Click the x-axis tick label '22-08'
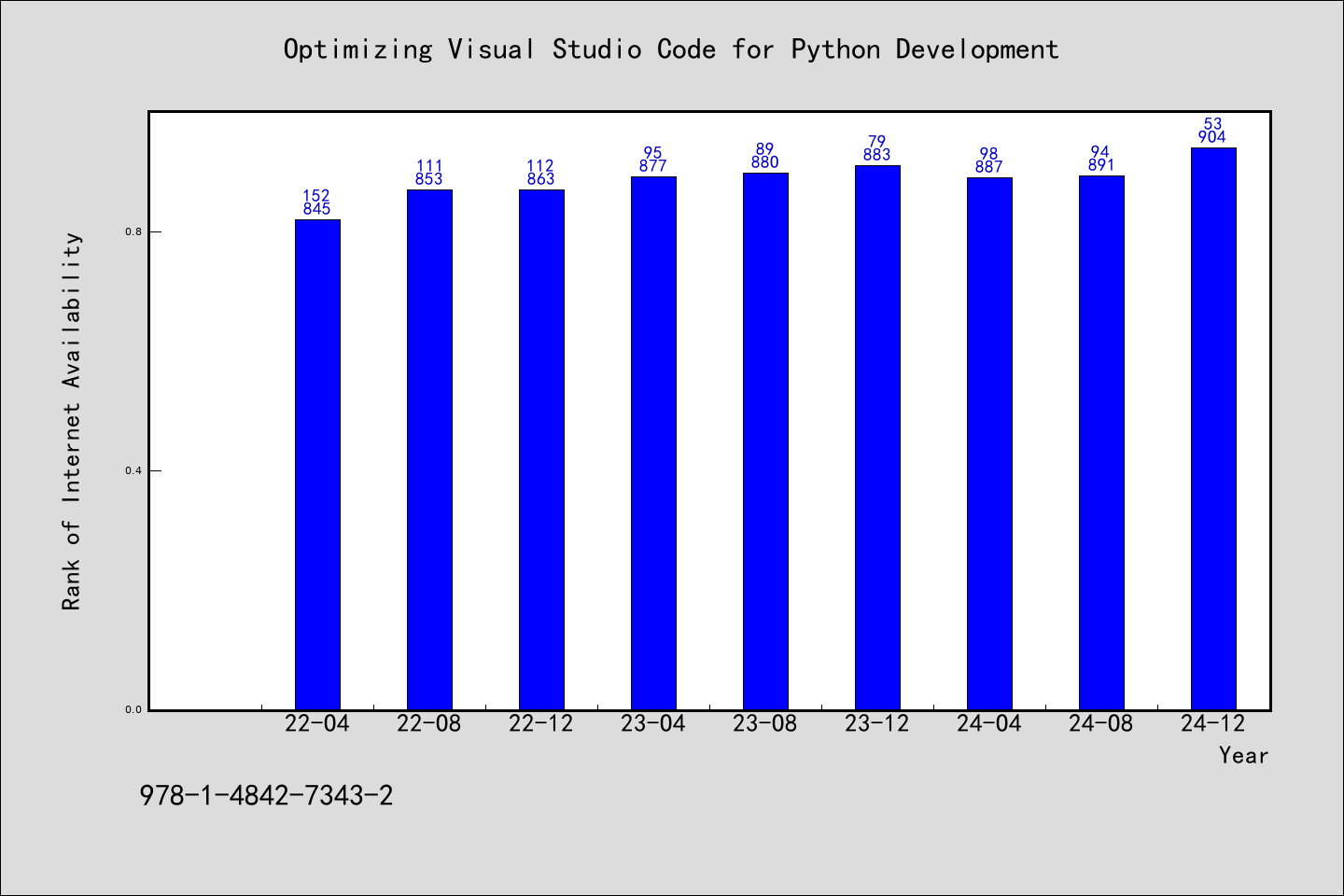 (x=429, y=724)
